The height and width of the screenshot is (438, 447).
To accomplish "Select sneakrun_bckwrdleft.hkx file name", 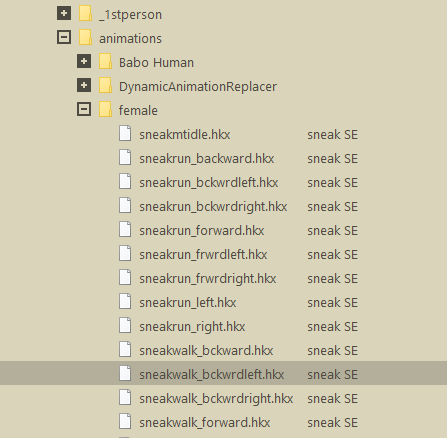I will click(x=209, y=183).
